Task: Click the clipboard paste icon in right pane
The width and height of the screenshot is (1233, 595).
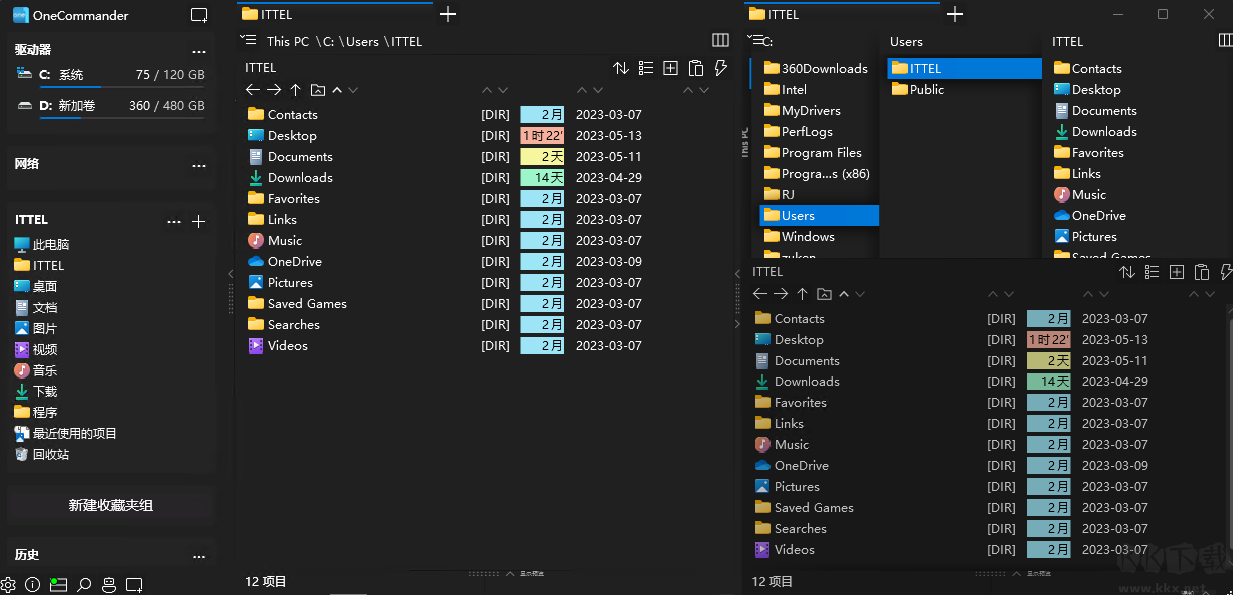Action: click(x=1202, y=272)
